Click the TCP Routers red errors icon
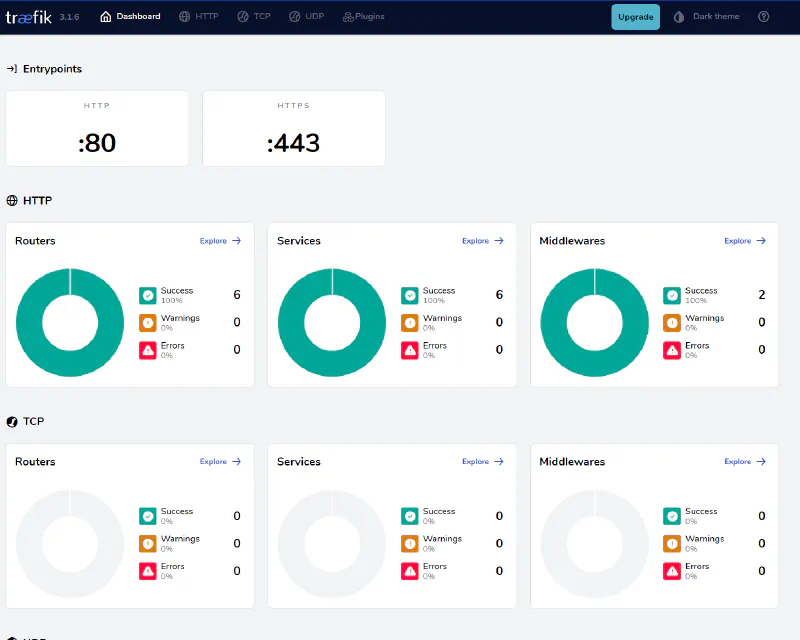This screenshot has height=640, width=800. click(147, 571)
